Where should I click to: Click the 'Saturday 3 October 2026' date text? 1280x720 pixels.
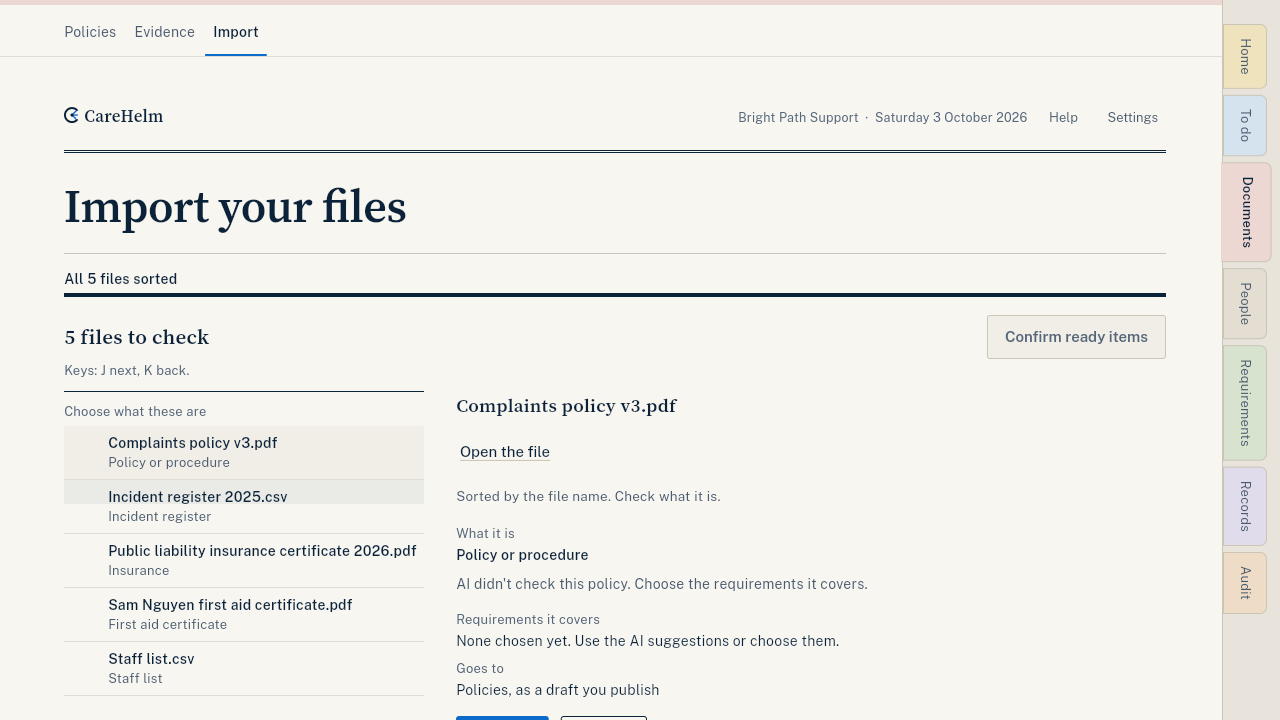951,117
